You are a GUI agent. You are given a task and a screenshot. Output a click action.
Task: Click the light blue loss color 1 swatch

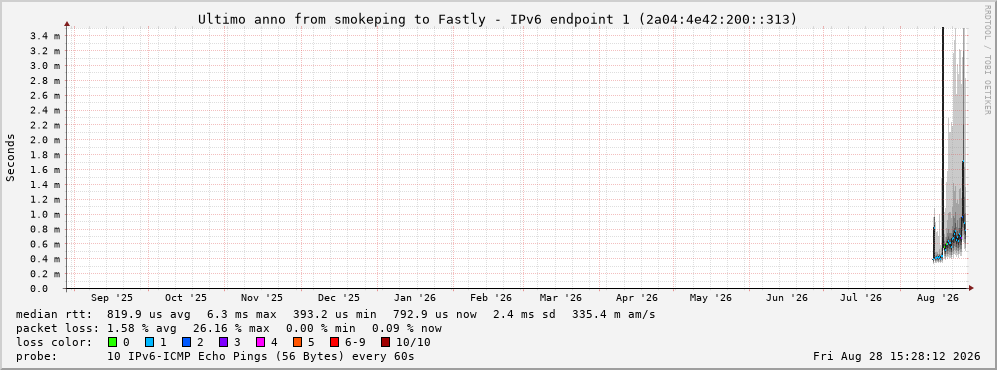[149, 342]
